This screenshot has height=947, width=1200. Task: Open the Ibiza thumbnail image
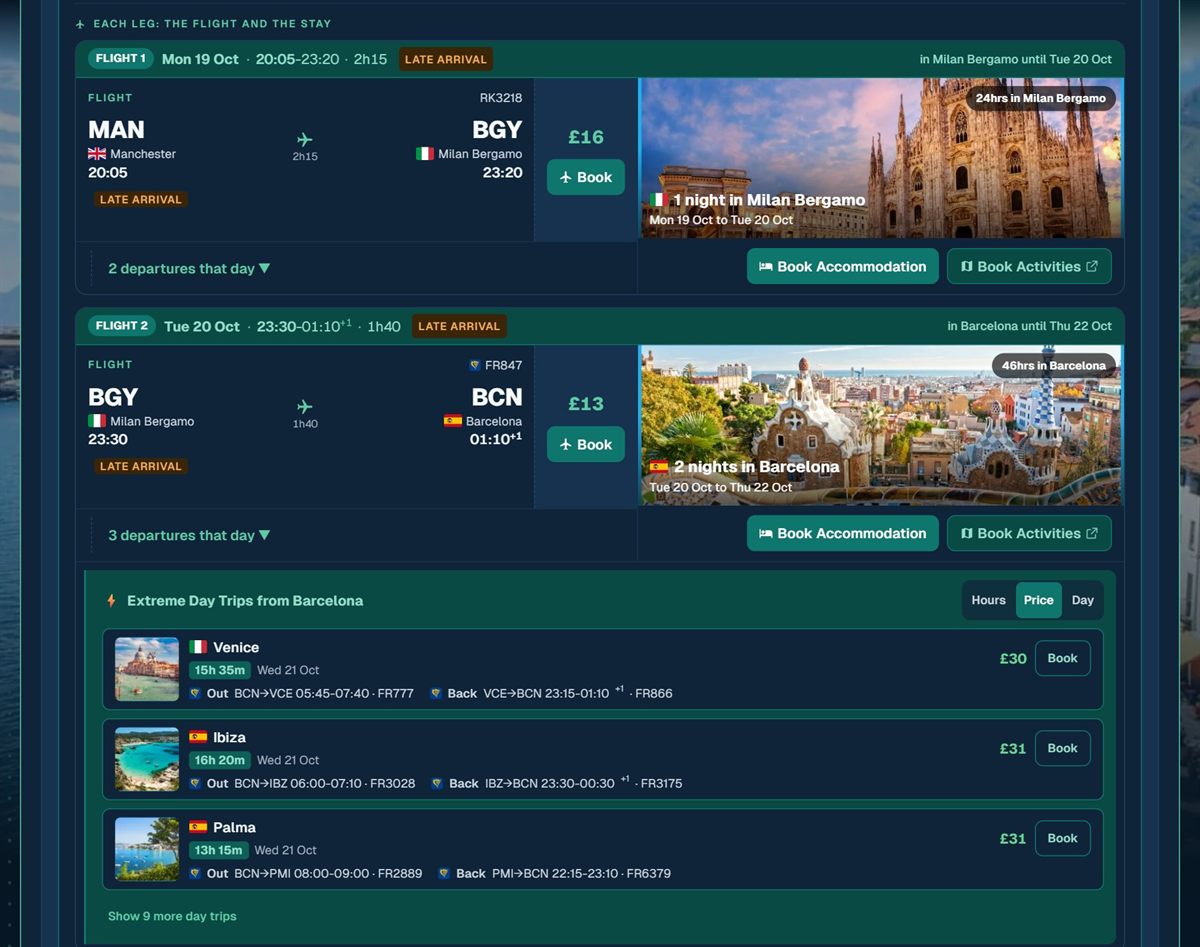click(147, 759)
